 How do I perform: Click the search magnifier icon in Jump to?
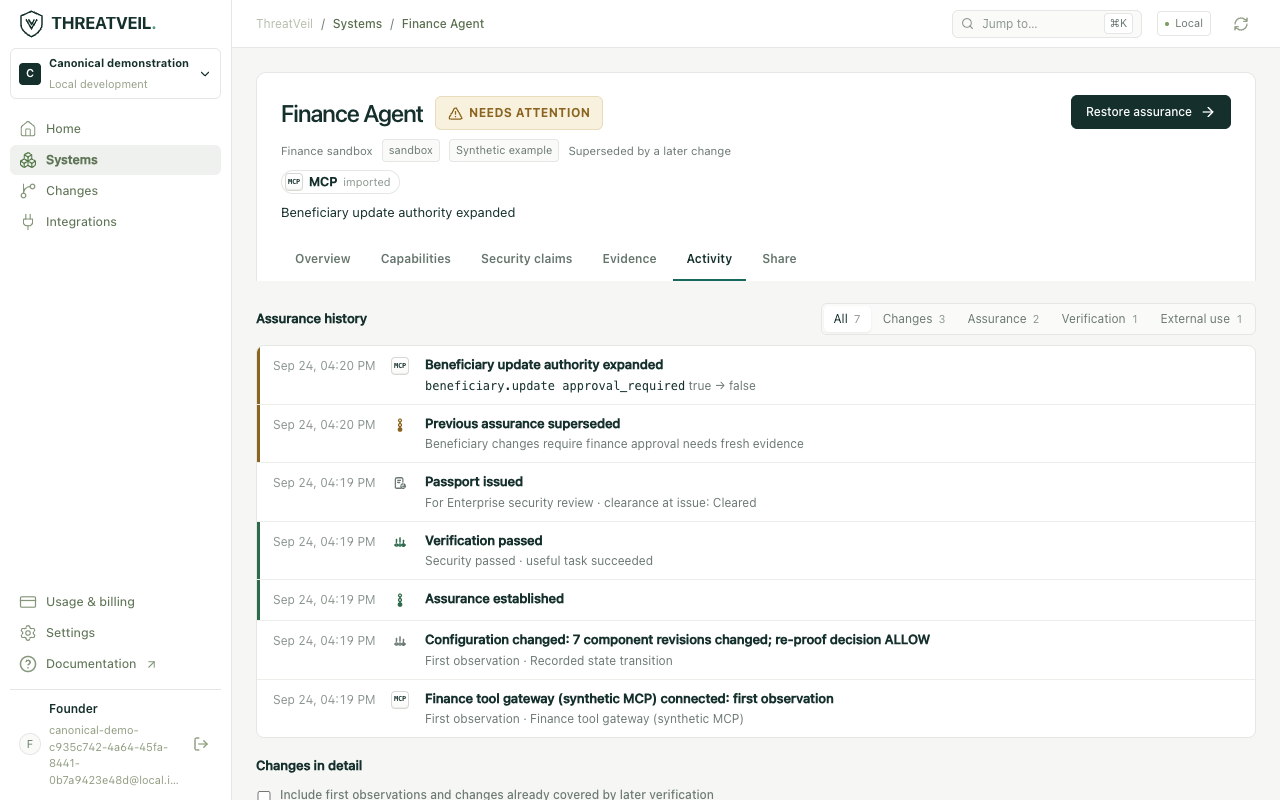click(968, 24)
